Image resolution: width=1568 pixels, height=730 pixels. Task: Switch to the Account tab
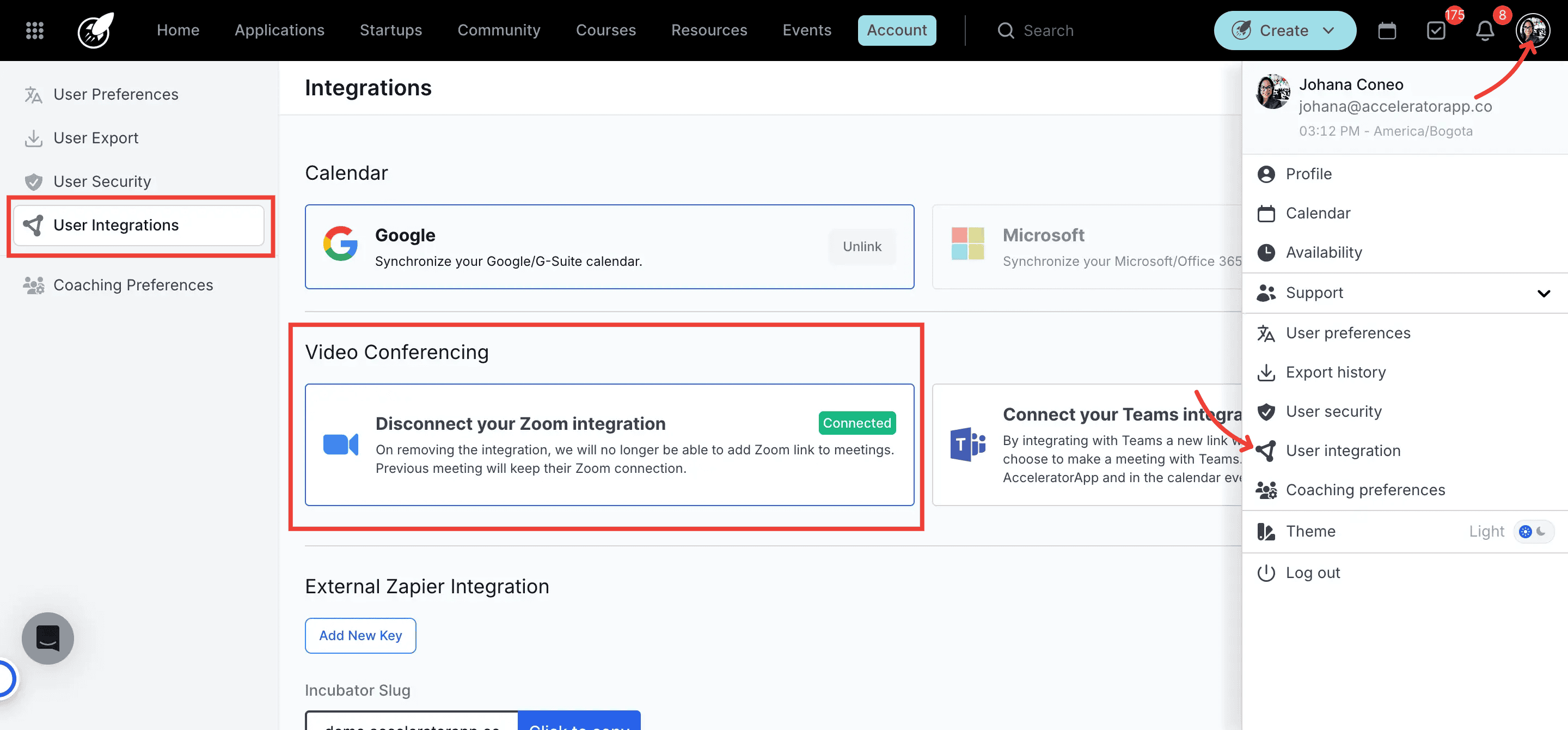click(x=897, y=30)
